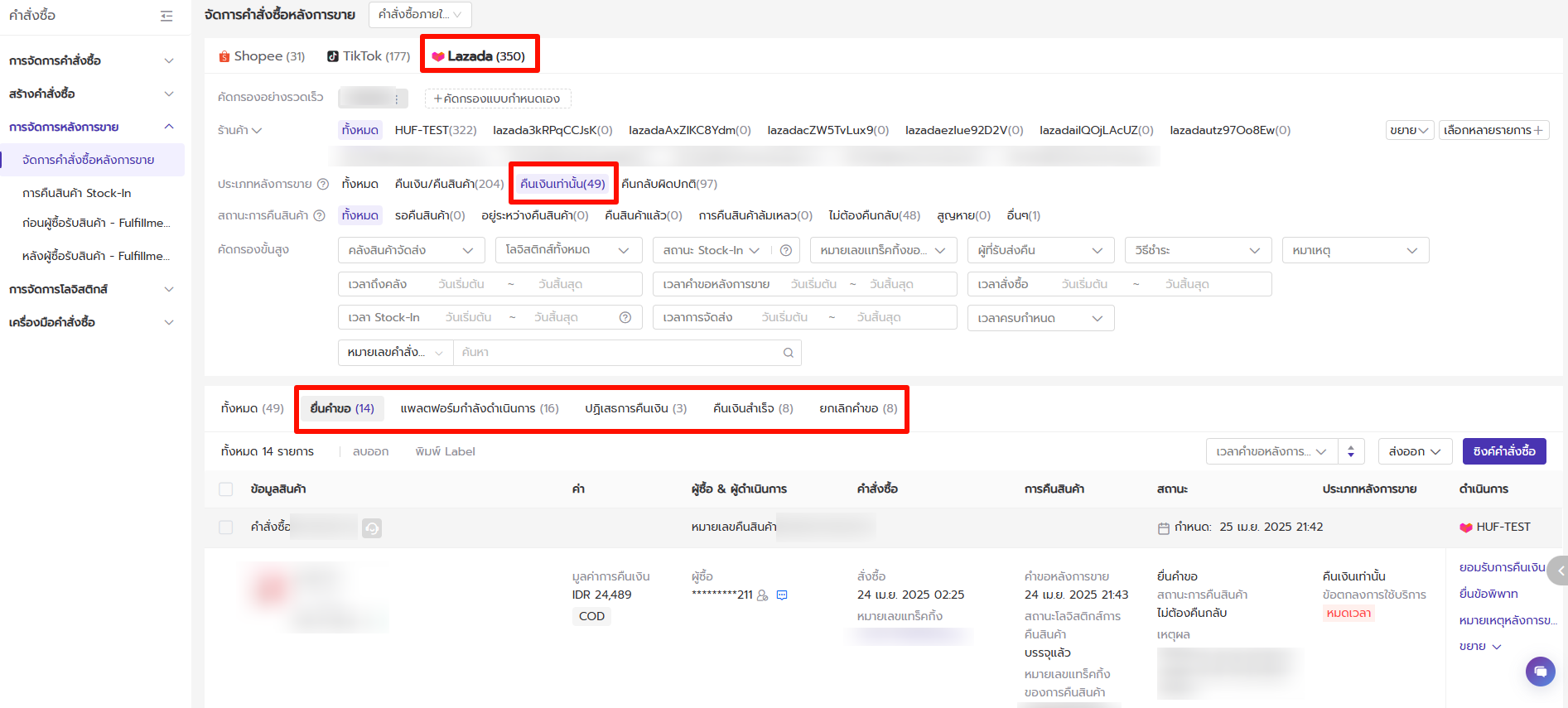Click the refresh icon beside คำสั่งซื้อ
Viewport: 1568px width, 708px height.
coord(372,527)
